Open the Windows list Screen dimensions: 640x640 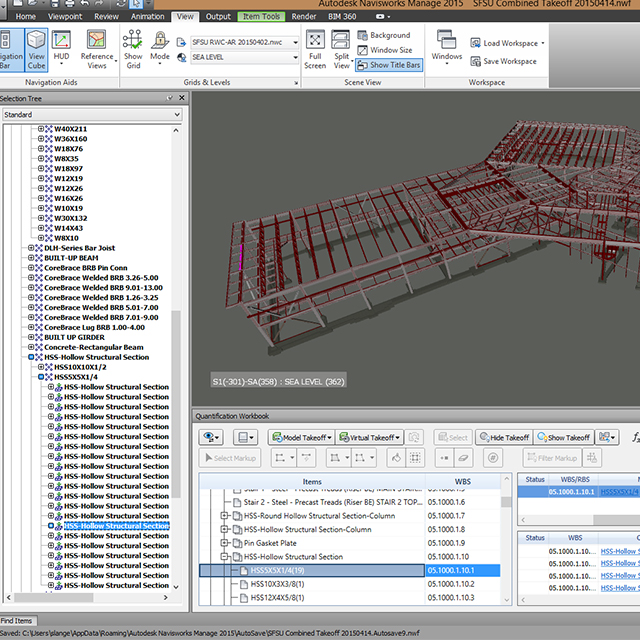tap(447, 47)
